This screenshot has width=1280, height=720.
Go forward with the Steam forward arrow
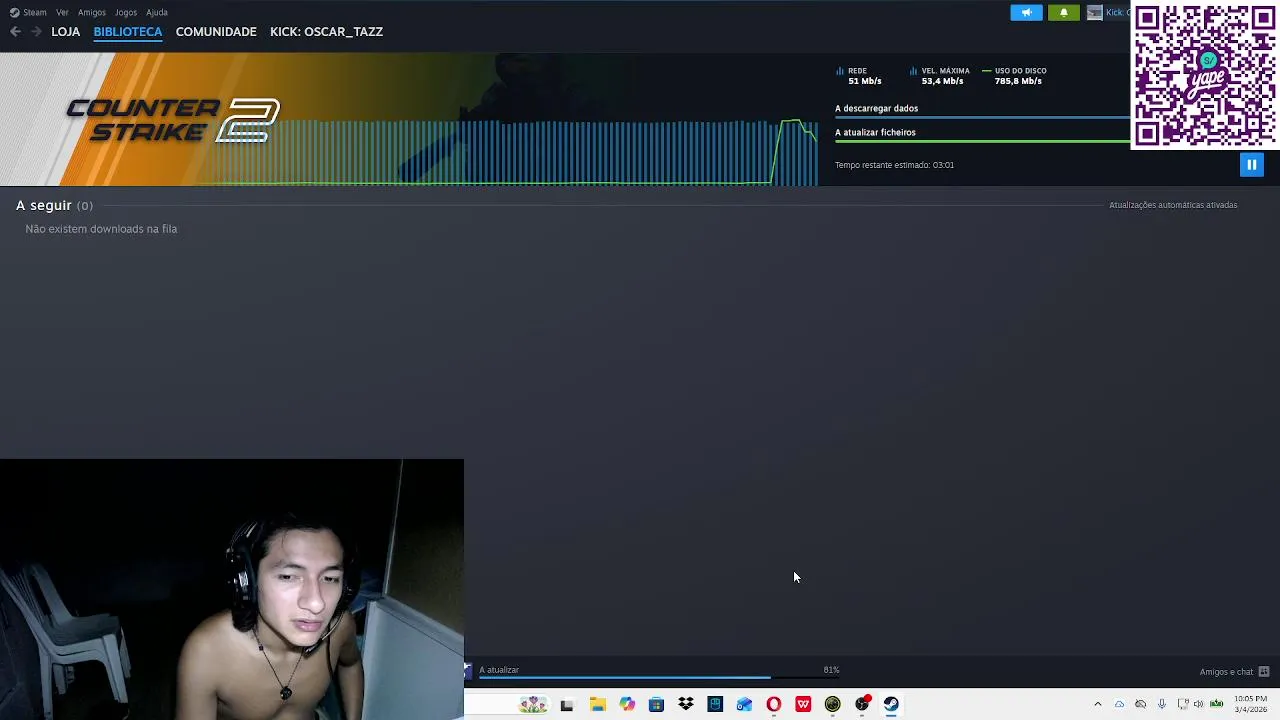coord(36,32)
